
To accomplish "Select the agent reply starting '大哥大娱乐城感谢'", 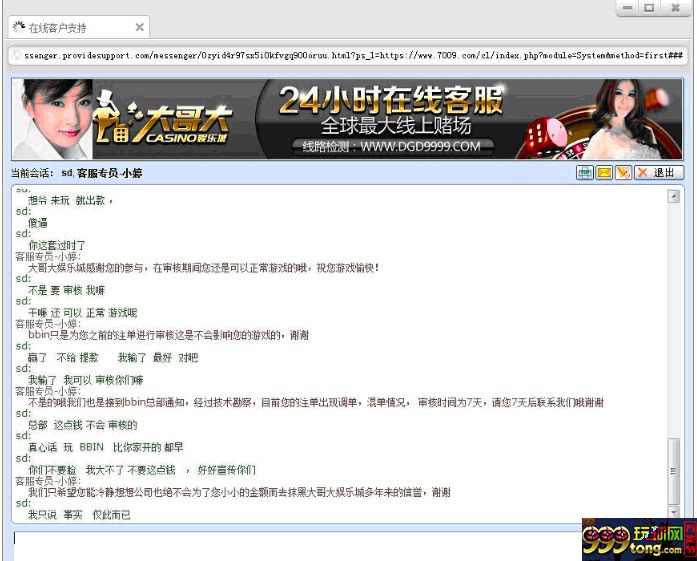I will [204, 268].
